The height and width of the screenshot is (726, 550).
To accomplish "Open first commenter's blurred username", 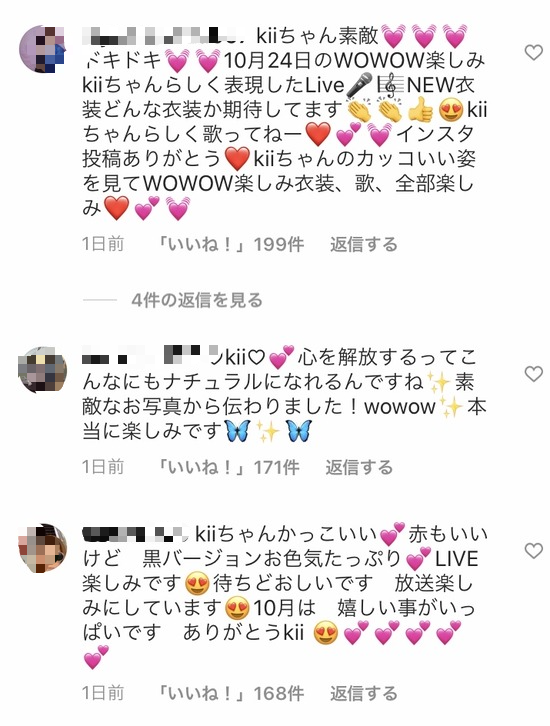I will tap(166, 35).
